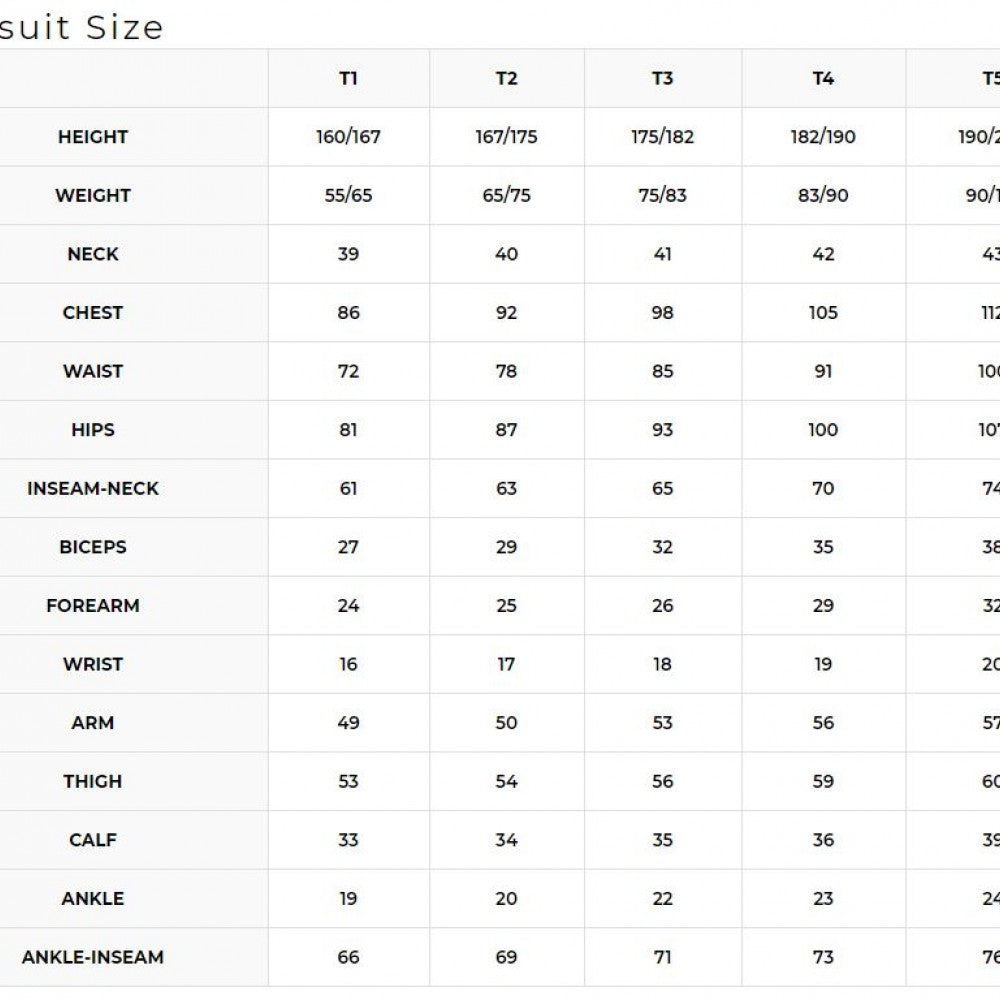Click the BICEPS row label
The height and width of the screenshot is (1000, 1000).
tap(93, 547)
